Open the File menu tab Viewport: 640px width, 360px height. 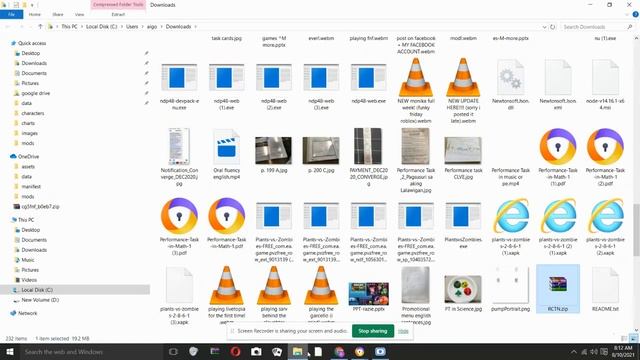pyautogui.click(x=11, y=14)
